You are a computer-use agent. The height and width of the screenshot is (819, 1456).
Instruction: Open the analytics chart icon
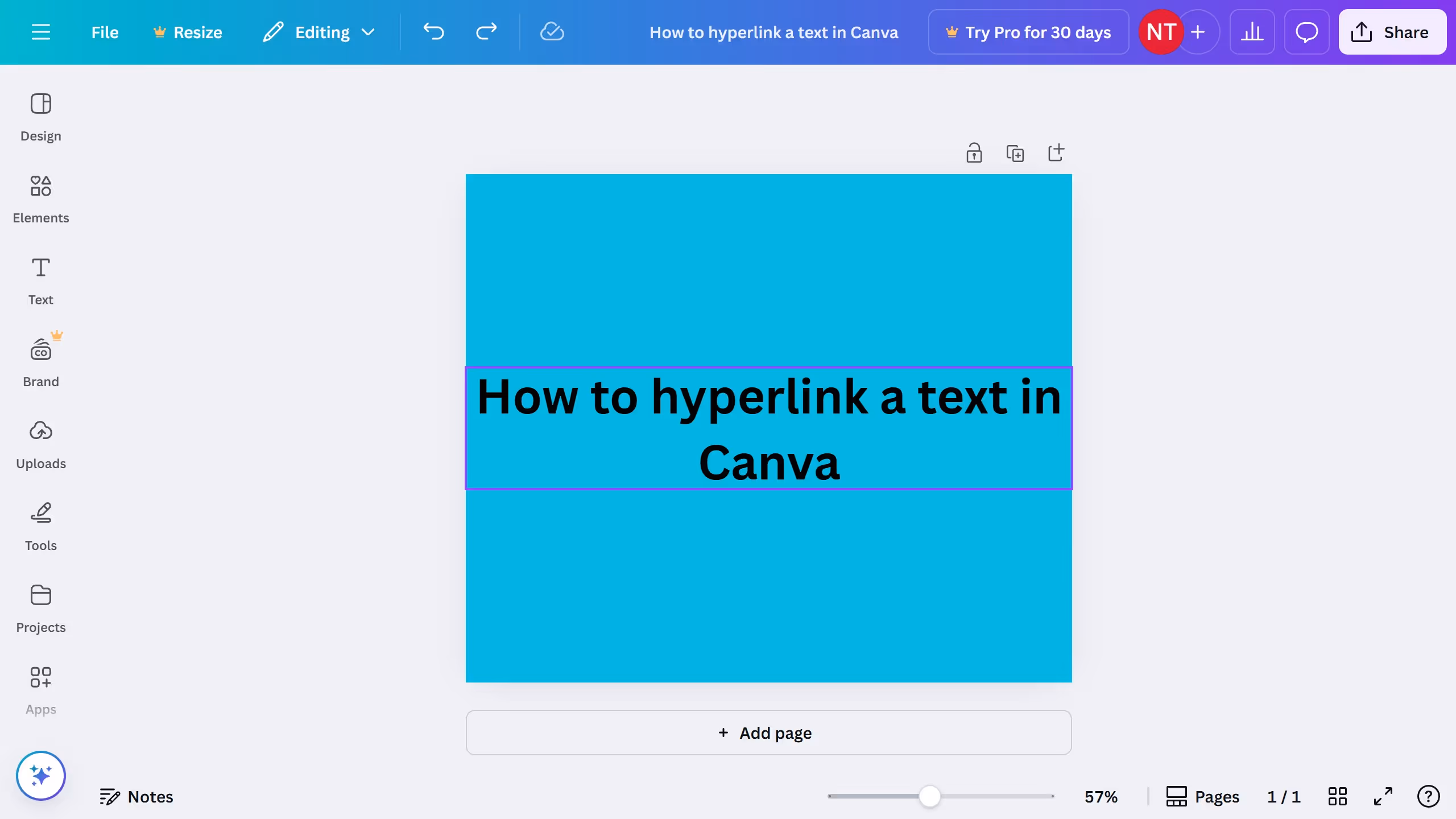click(1252, 32)
